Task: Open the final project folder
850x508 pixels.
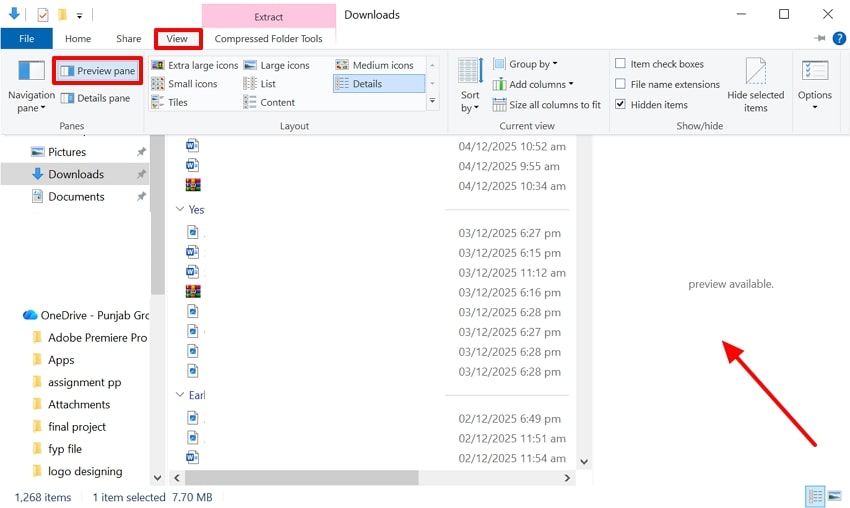Action: pos(69,427)
